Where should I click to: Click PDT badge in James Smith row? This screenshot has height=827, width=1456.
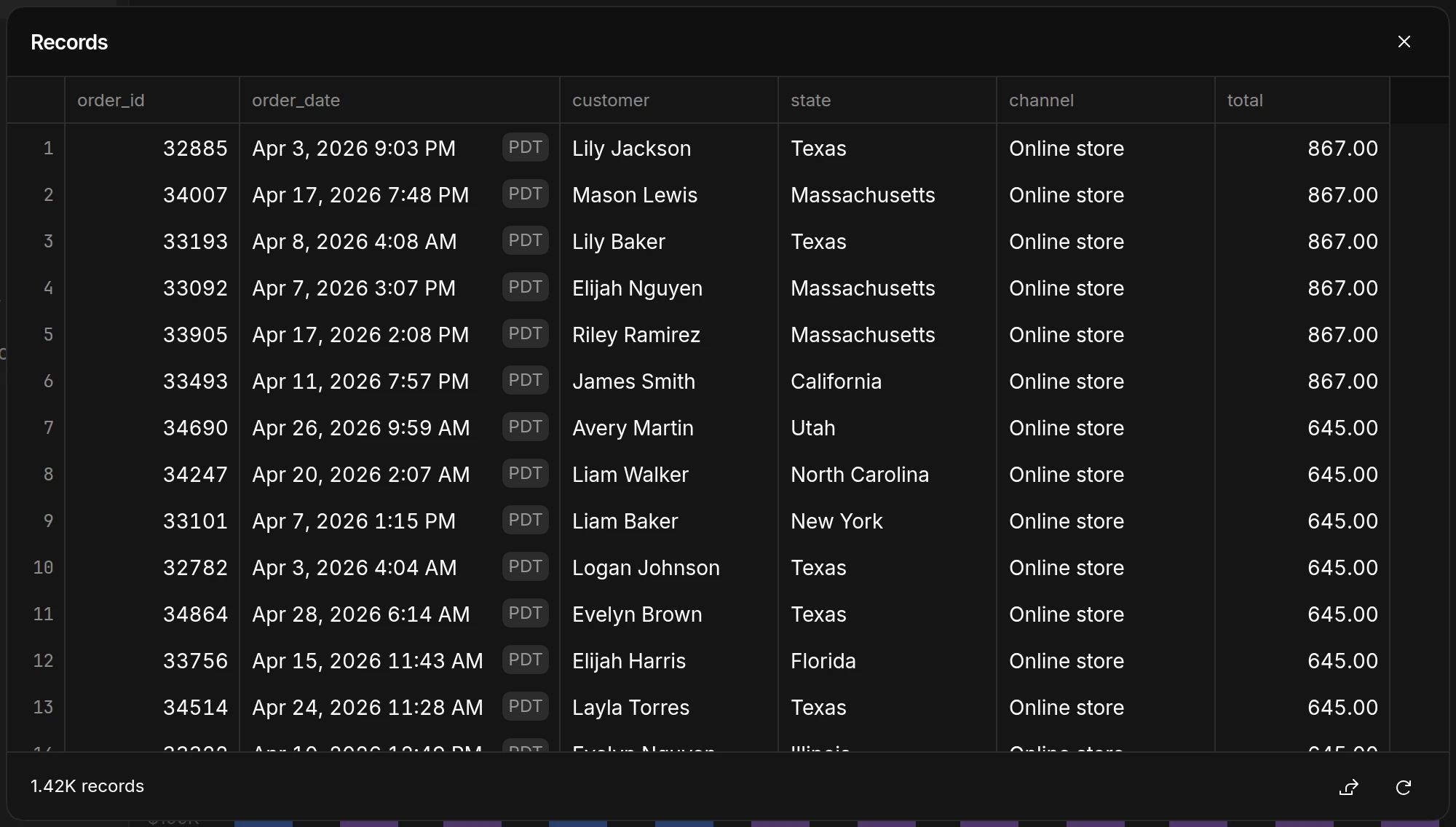coord(525,380)
